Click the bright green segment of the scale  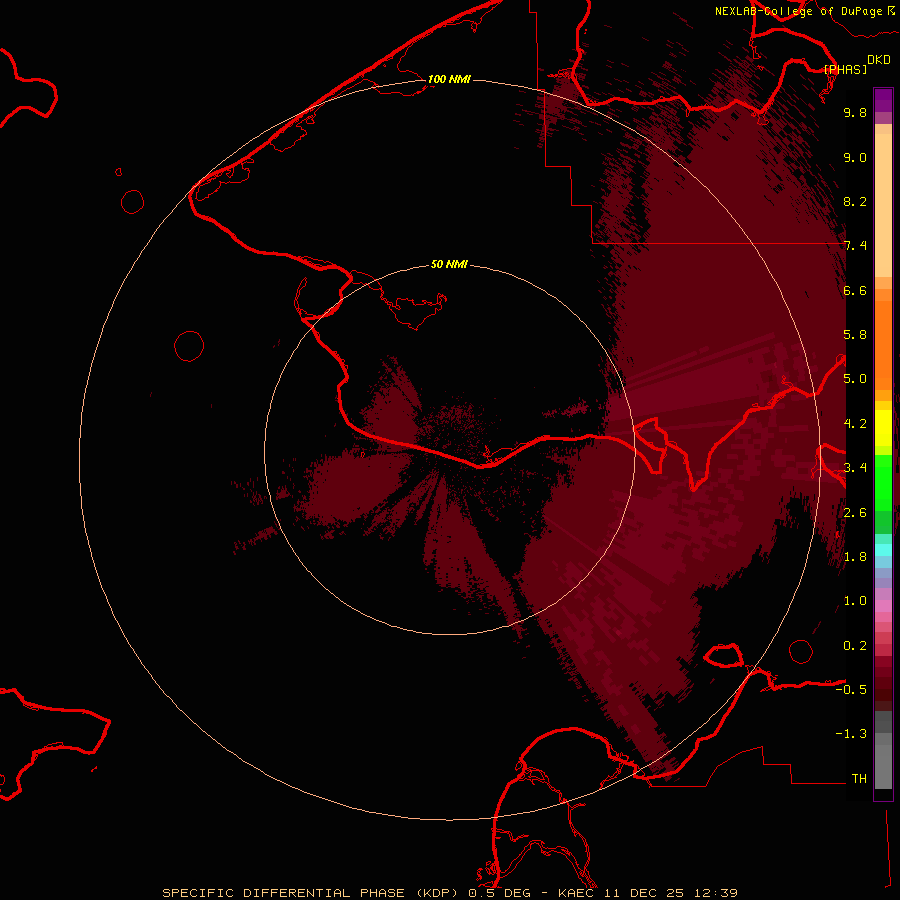tap(883, 482)
